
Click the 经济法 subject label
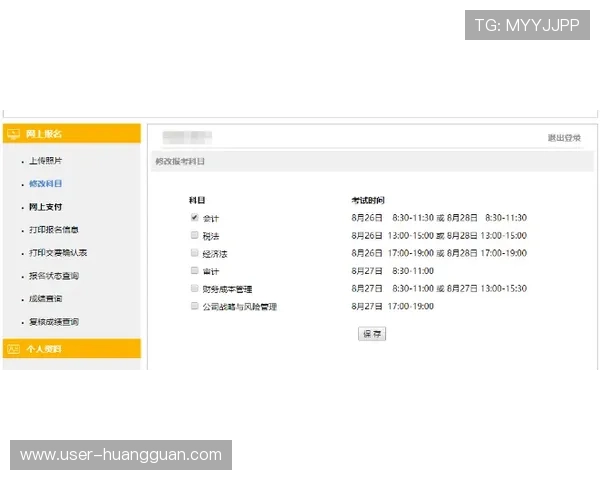pyautogui.click(x=215, y=254)
